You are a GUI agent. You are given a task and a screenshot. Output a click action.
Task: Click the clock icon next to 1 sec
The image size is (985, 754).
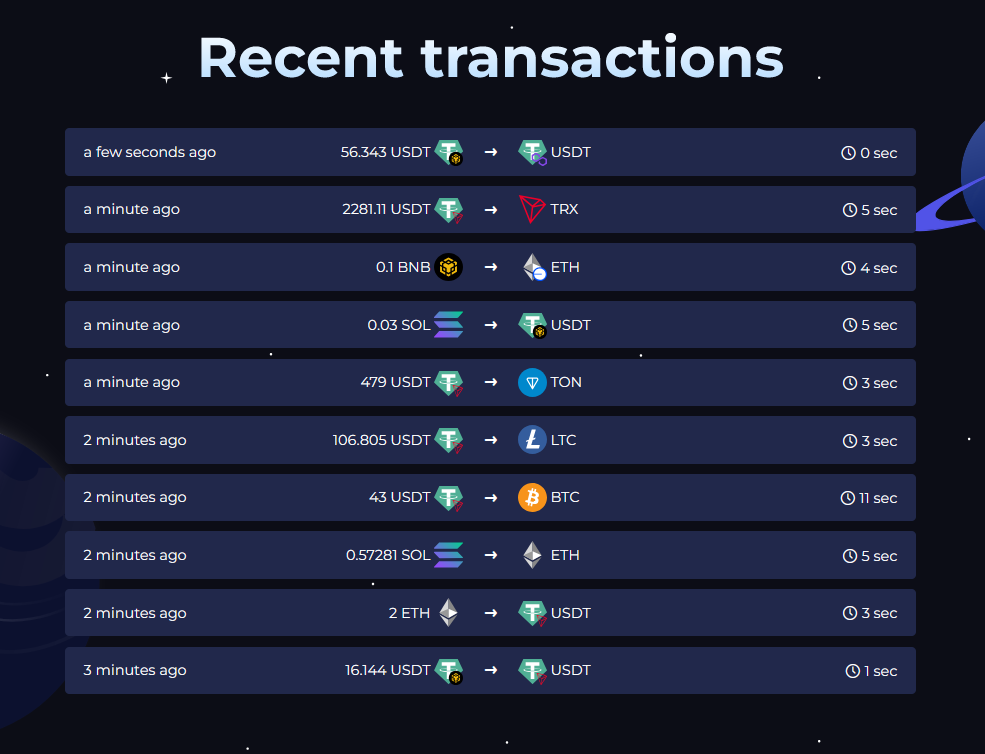point(853,671)
